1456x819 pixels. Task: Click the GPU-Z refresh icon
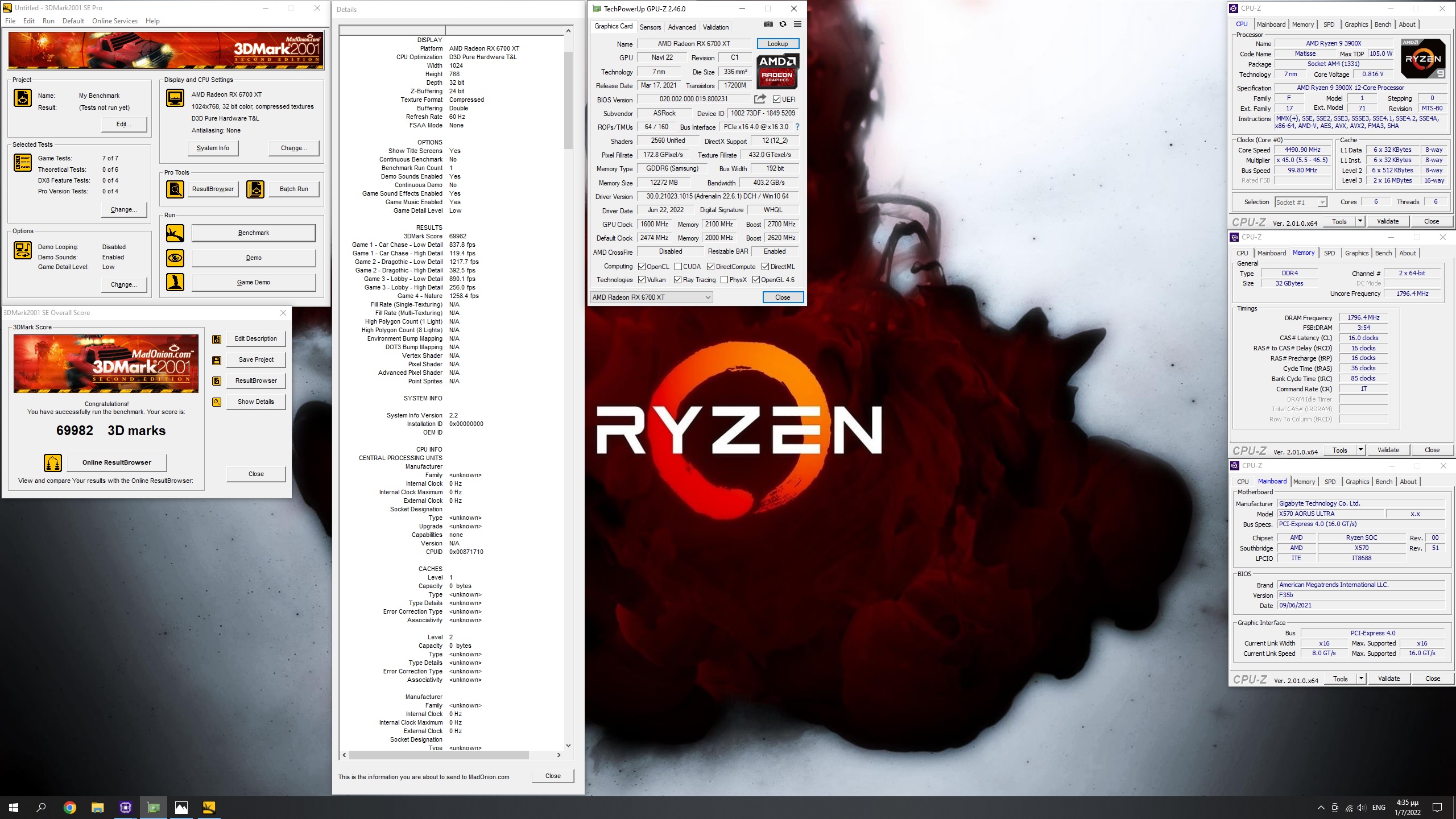point(783,24)
